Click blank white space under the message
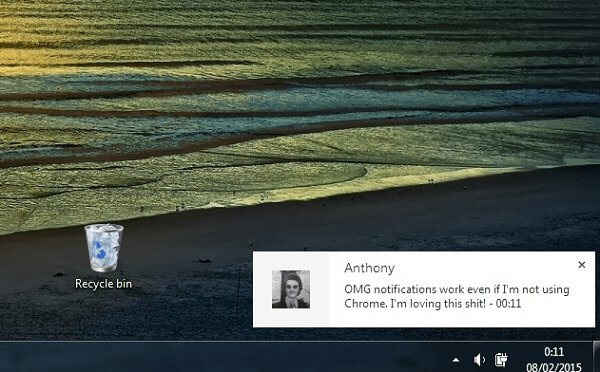 (x=459, y=318)
